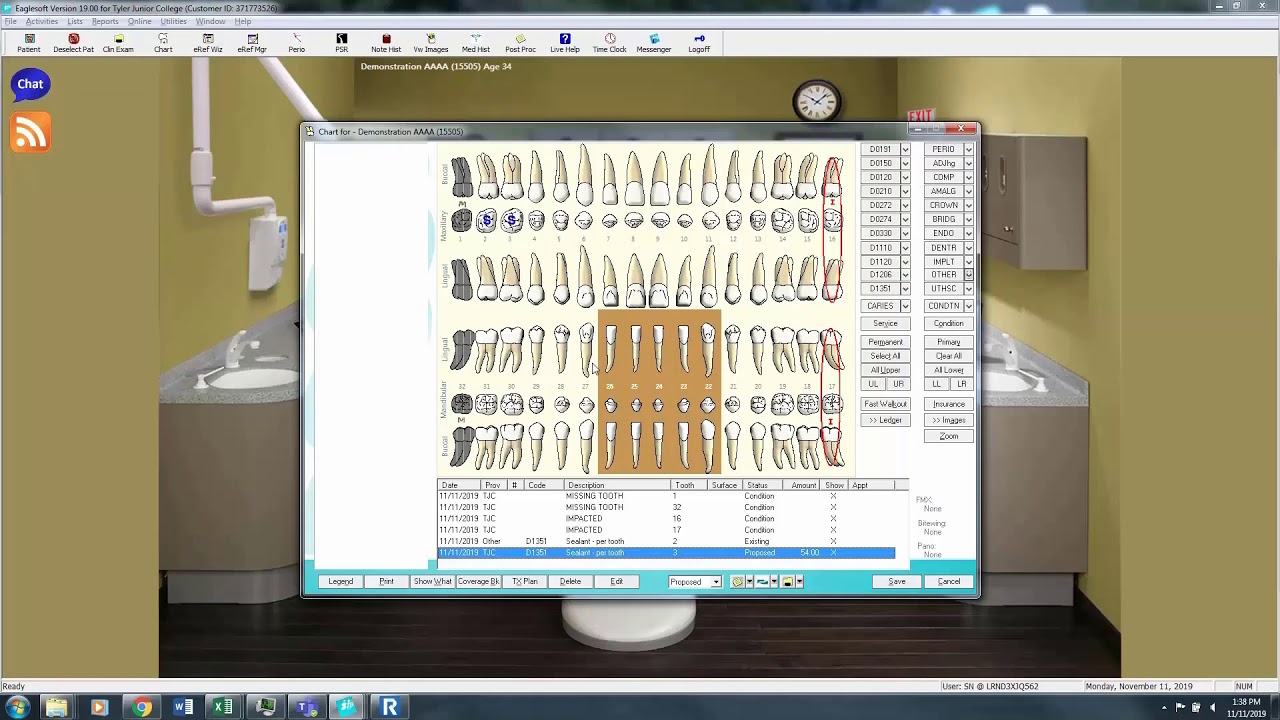Screen dimensions: 1280x720
Task: Open Chrome from the Windows taskbar
Action: tap(142, 708)
